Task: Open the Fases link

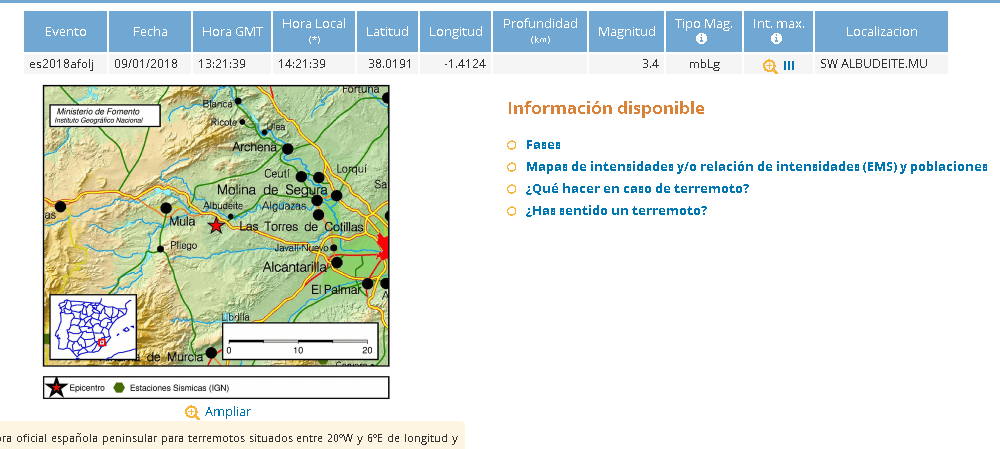Action: pyautogui.click(x=543, y=145)
